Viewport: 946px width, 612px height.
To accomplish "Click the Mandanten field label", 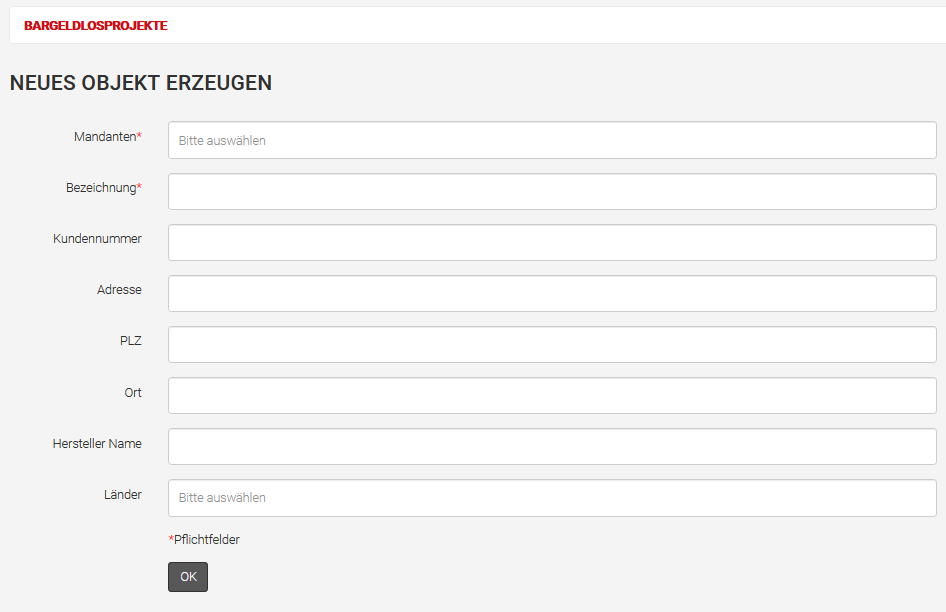I will [106, 137].
